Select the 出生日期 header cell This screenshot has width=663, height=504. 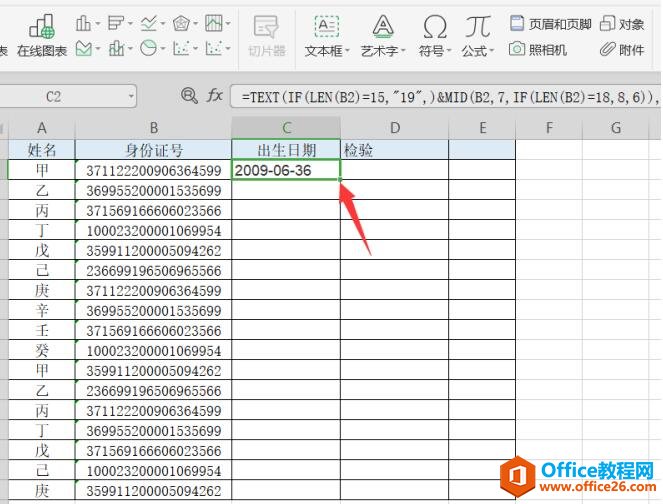point(286,150)
